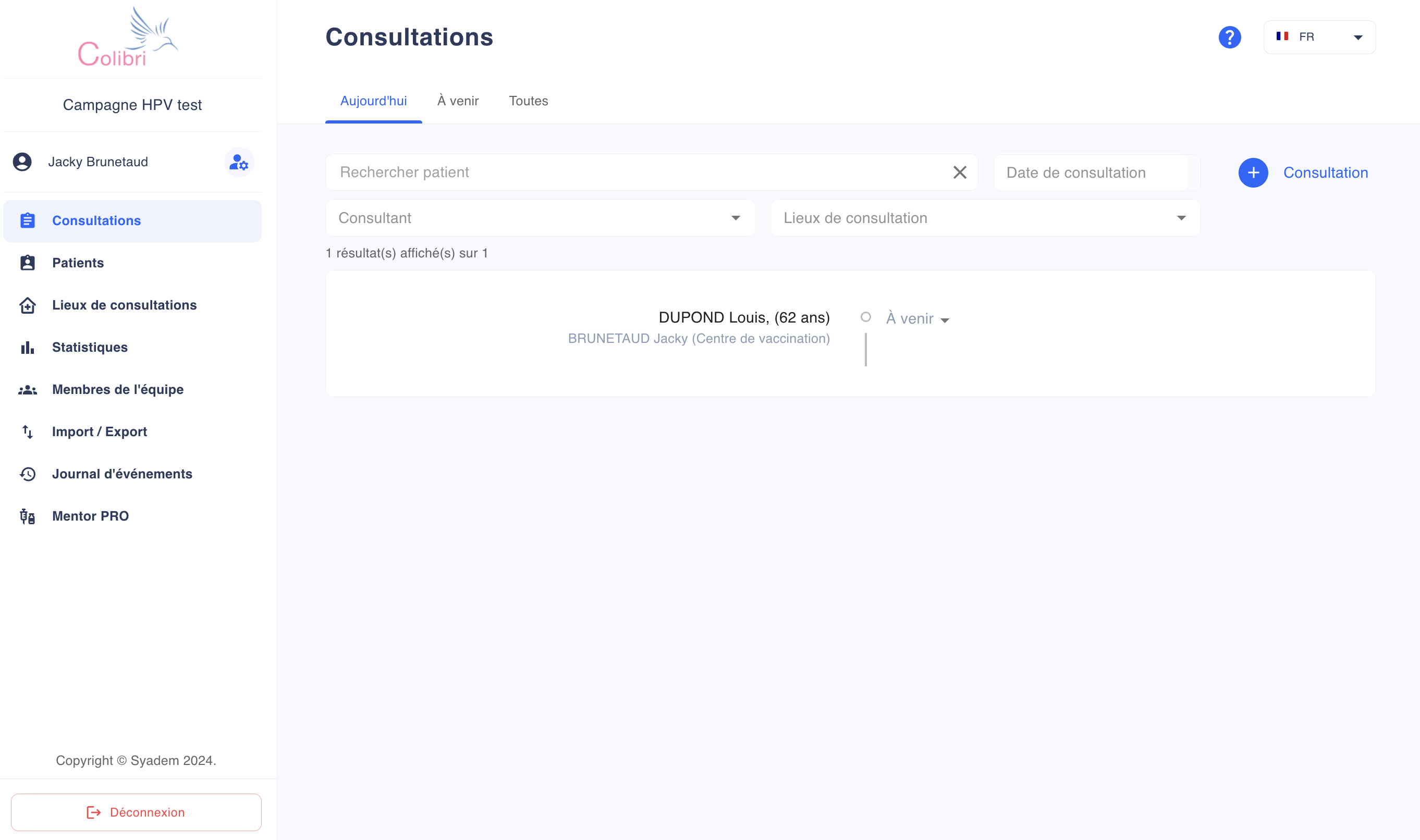Expand the Lieux de consultation dropdown
This screenshot has width=1420, height=840.
[985, 218]
